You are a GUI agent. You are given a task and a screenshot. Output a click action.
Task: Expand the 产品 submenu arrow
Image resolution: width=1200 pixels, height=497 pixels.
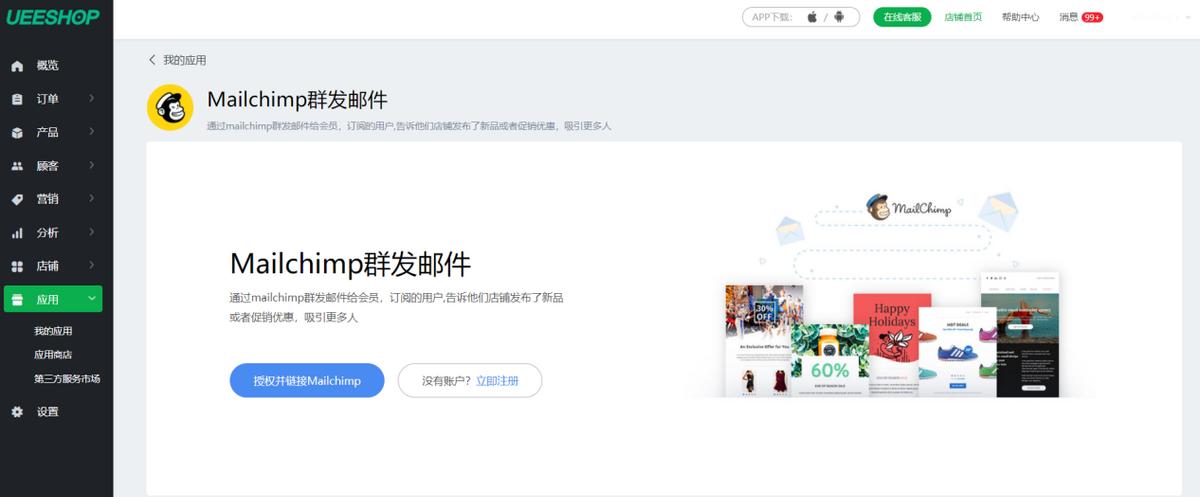pyautogui.click(x=91, y=132)
